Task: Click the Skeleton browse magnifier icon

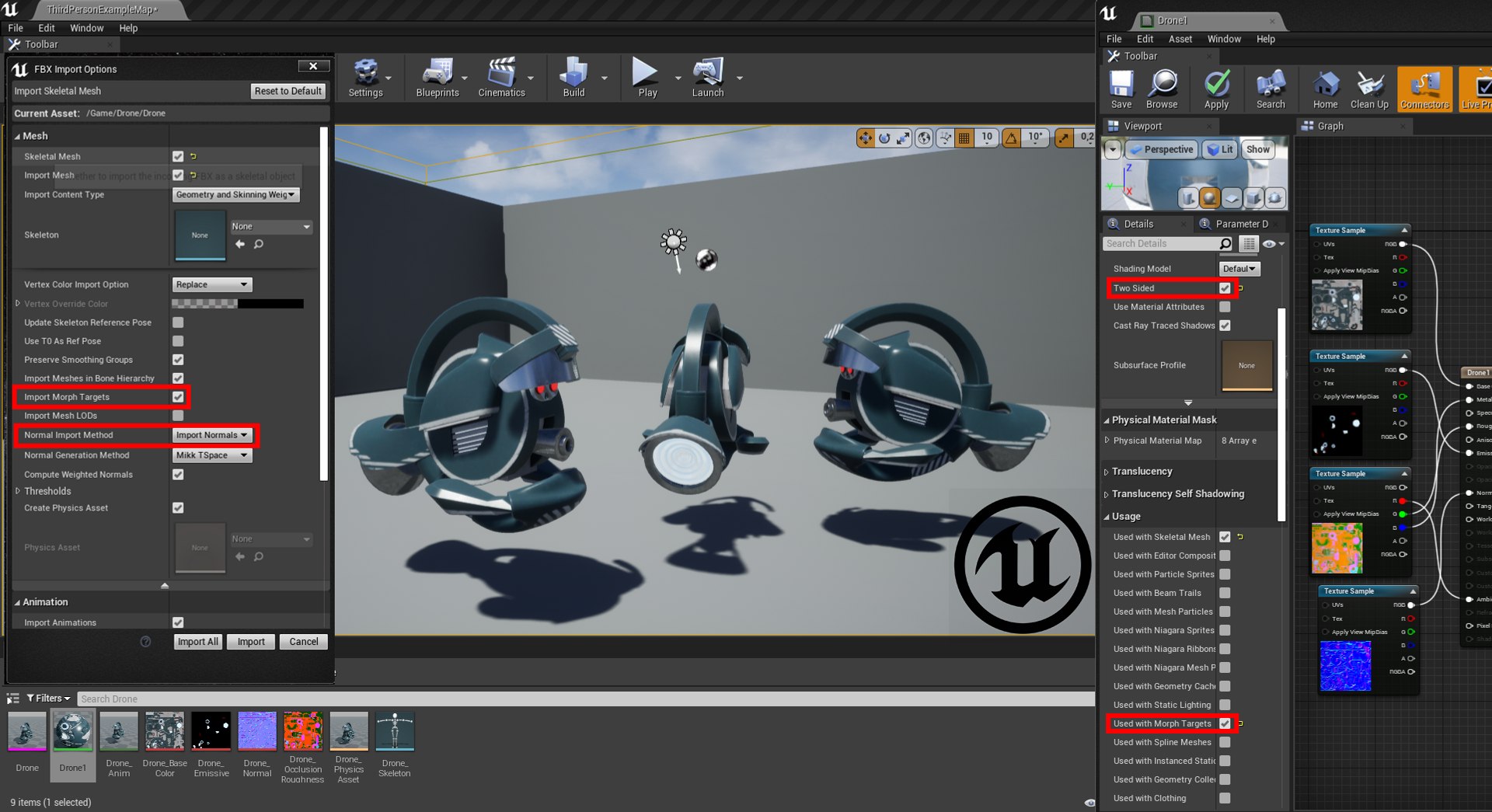Action: pyautogui.click(x=259, y=244)
